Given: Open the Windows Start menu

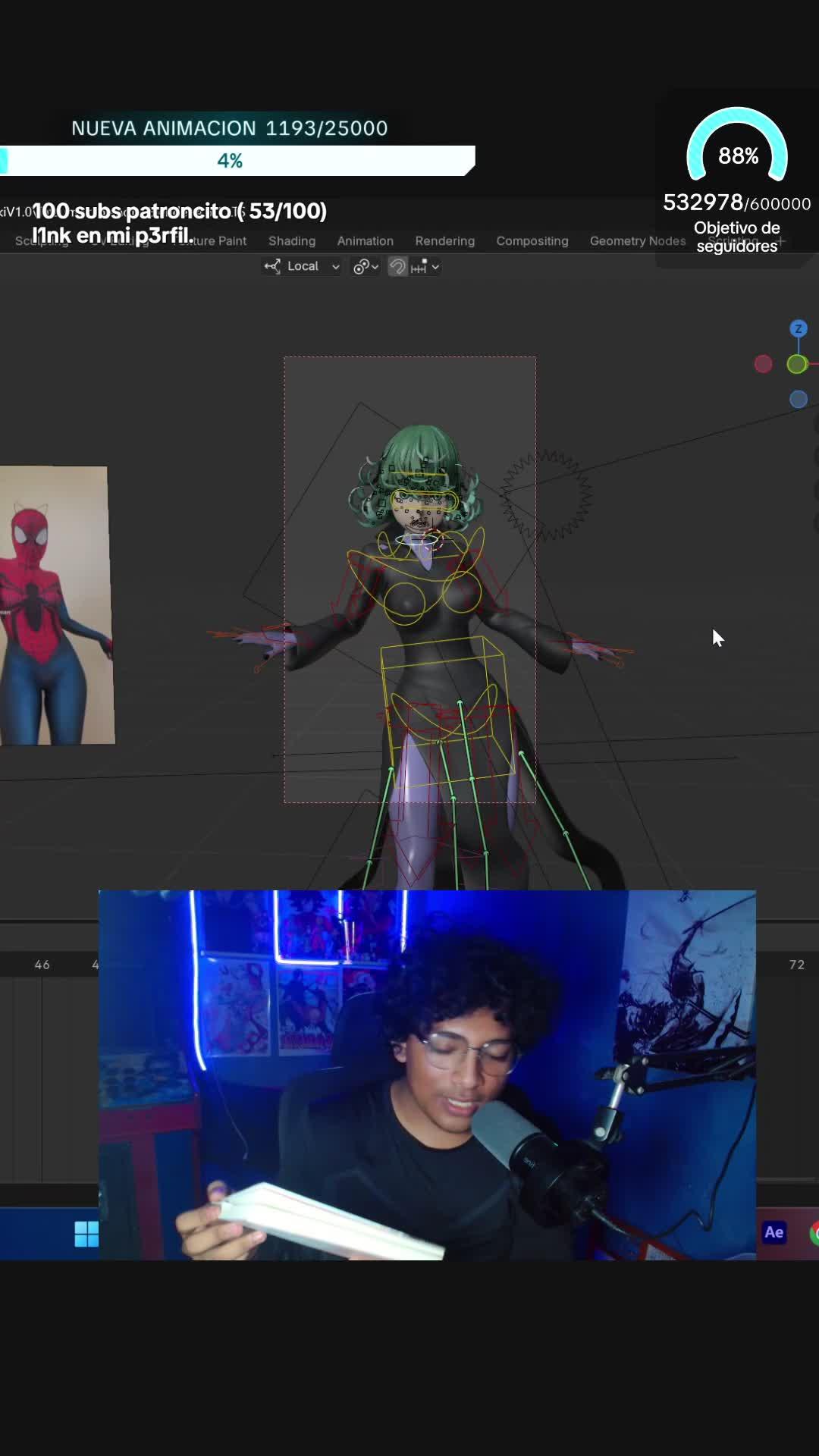Looking at the screenshot, I should click(86, 1234).
